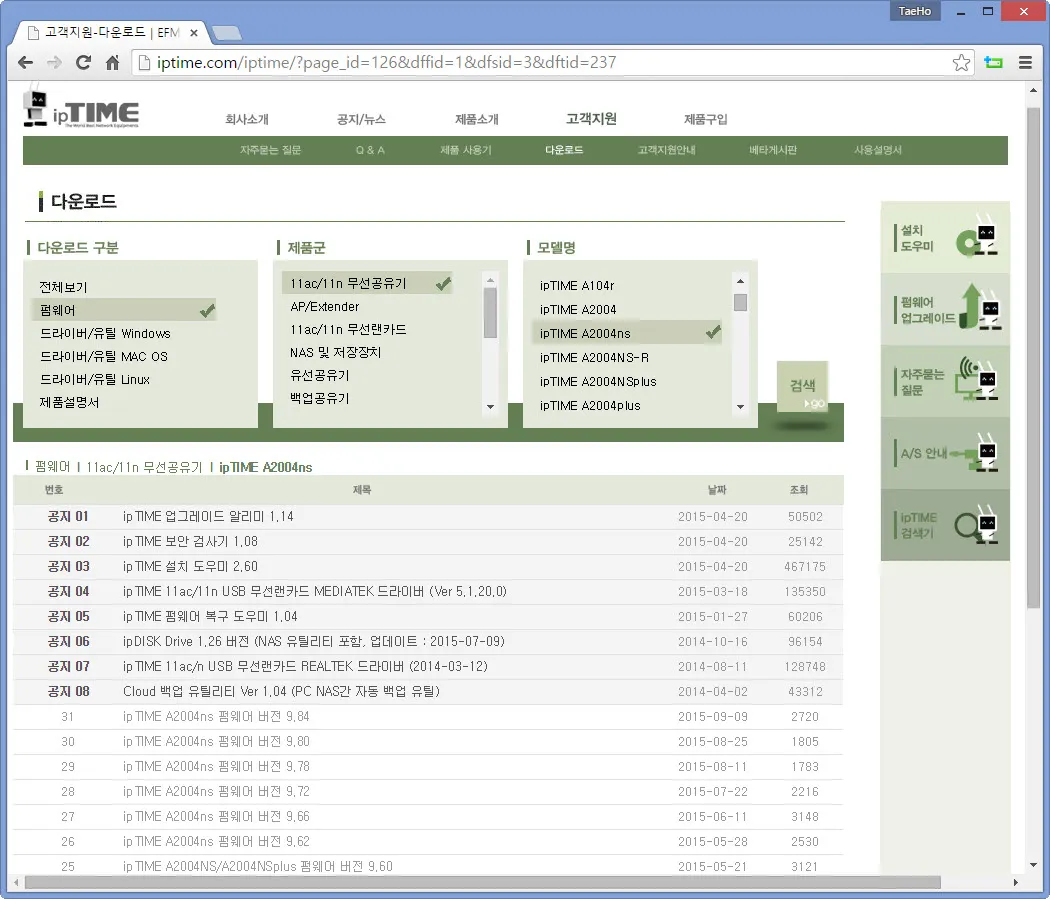Image resolution: width=1050 pixels, height=899 pixels.
Task: Open the Chrome menu via hamburger icon
Action: (1025, 62)
